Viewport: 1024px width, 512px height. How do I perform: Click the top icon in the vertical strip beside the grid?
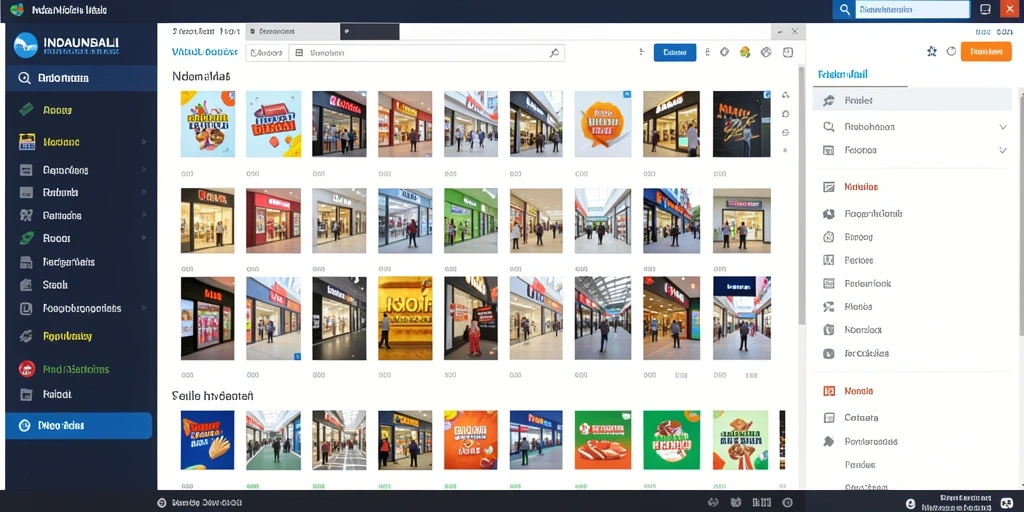click(786, 95)
